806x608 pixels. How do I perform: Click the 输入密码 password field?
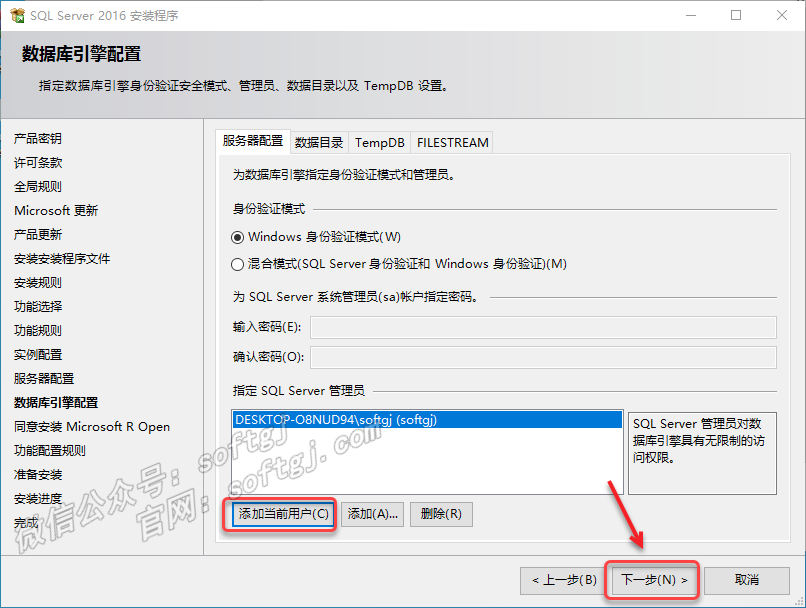tap(543, 327)
